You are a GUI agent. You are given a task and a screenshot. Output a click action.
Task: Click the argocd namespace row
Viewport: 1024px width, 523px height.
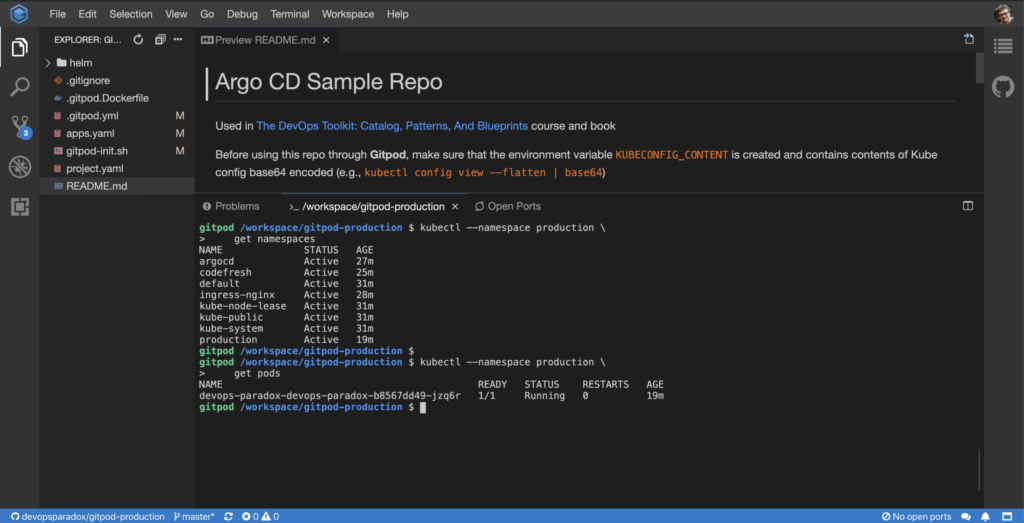pyautogui.click(x=286, y=261)
